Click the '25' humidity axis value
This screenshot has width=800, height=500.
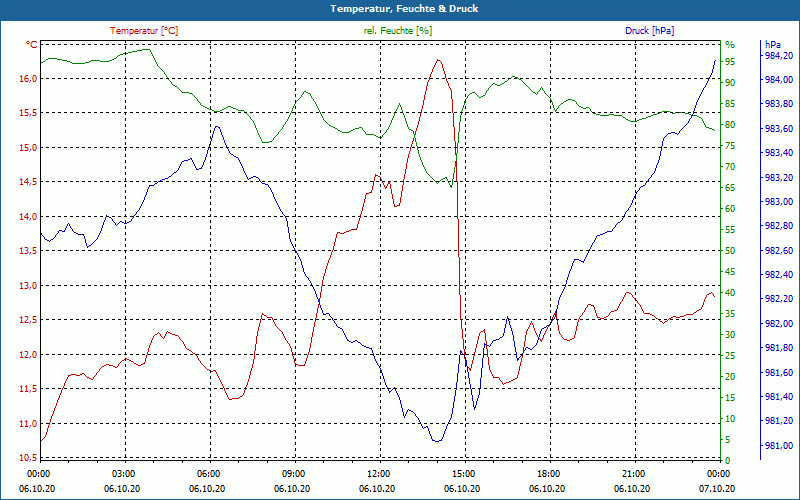(x=730, y=356)
